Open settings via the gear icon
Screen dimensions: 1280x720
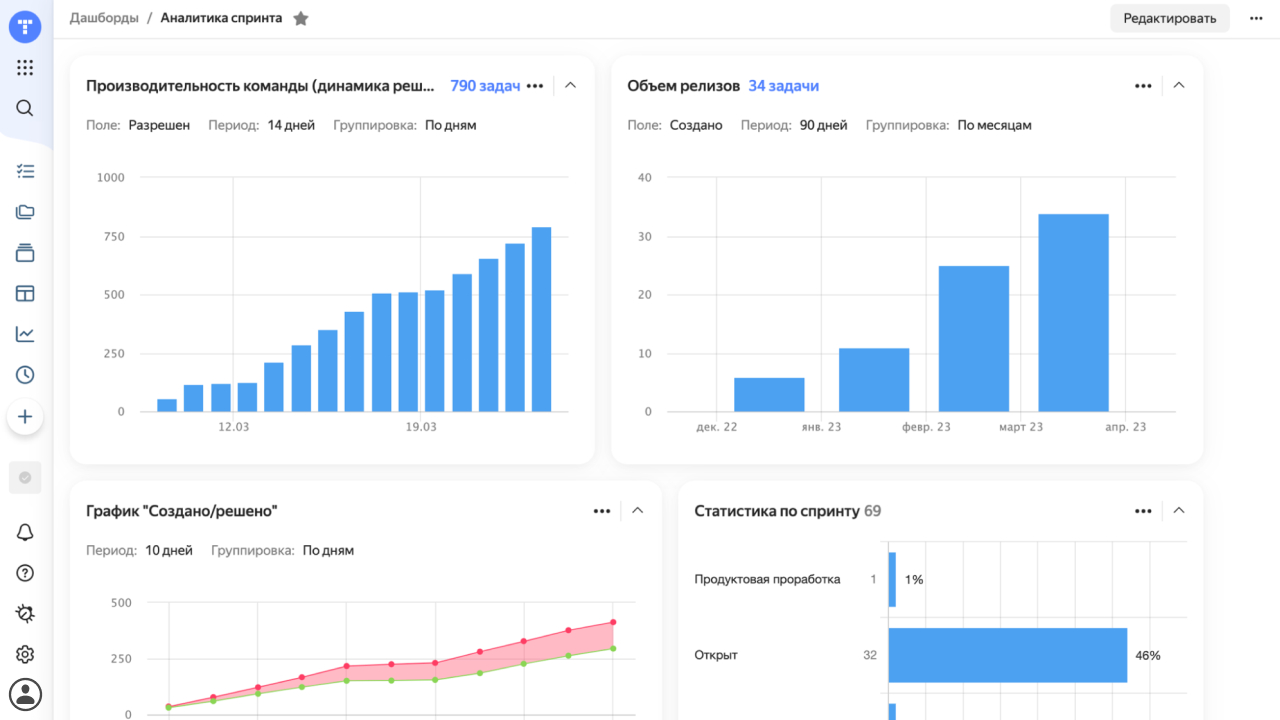click(25, 654)
